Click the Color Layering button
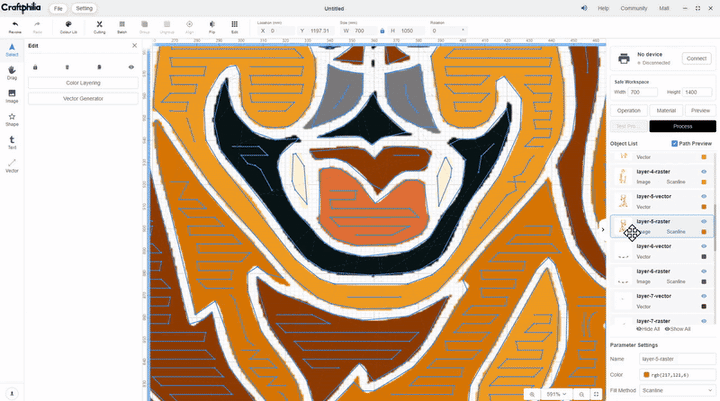 click(x=83, y=83)
